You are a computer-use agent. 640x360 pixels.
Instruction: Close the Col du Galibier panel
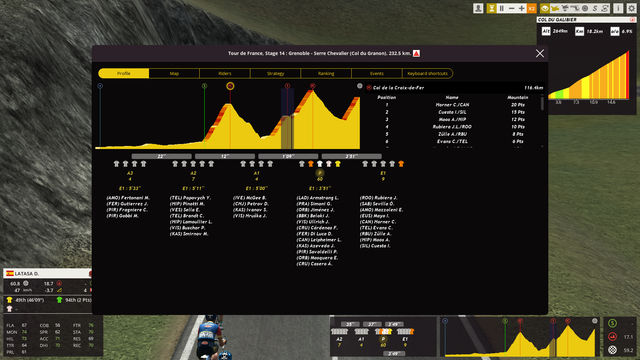(633, 20)
